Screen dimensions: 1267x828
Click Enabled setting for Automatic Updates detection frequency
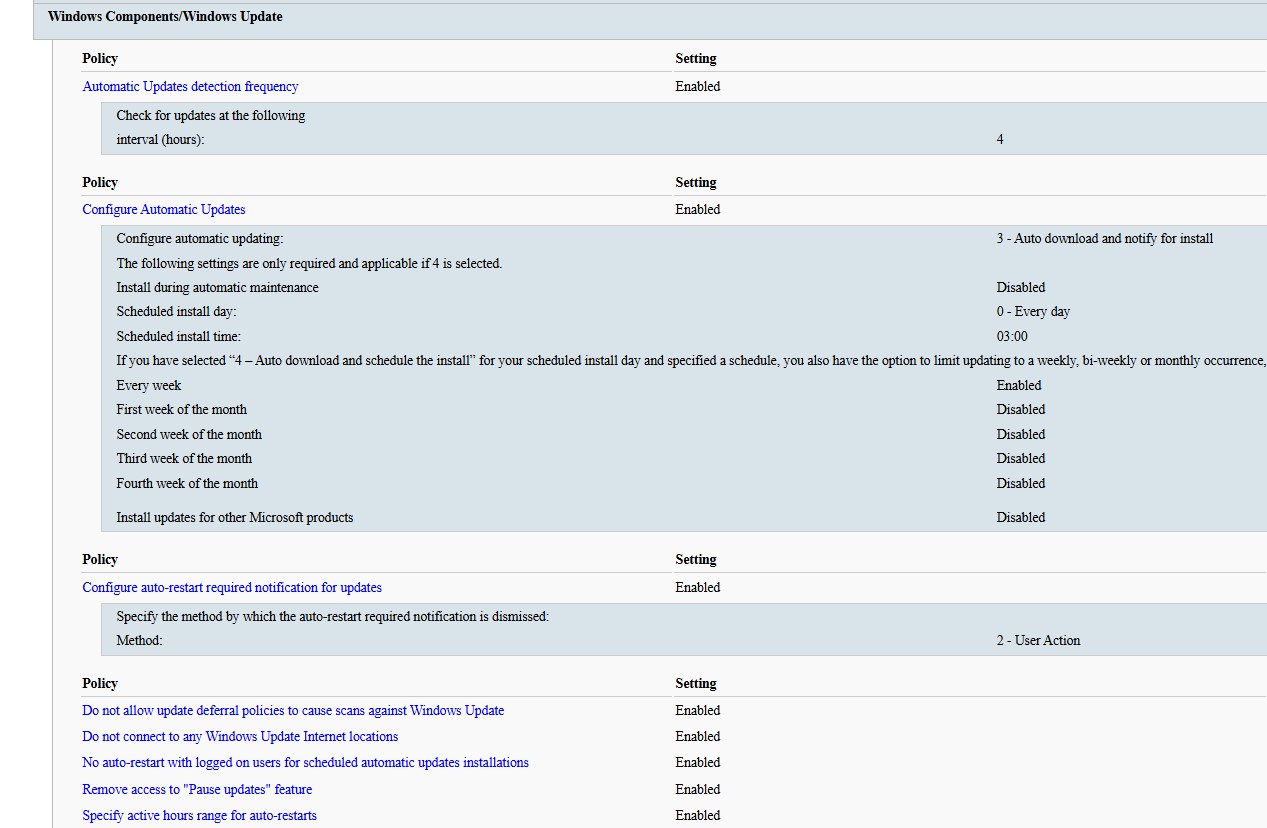697,87
